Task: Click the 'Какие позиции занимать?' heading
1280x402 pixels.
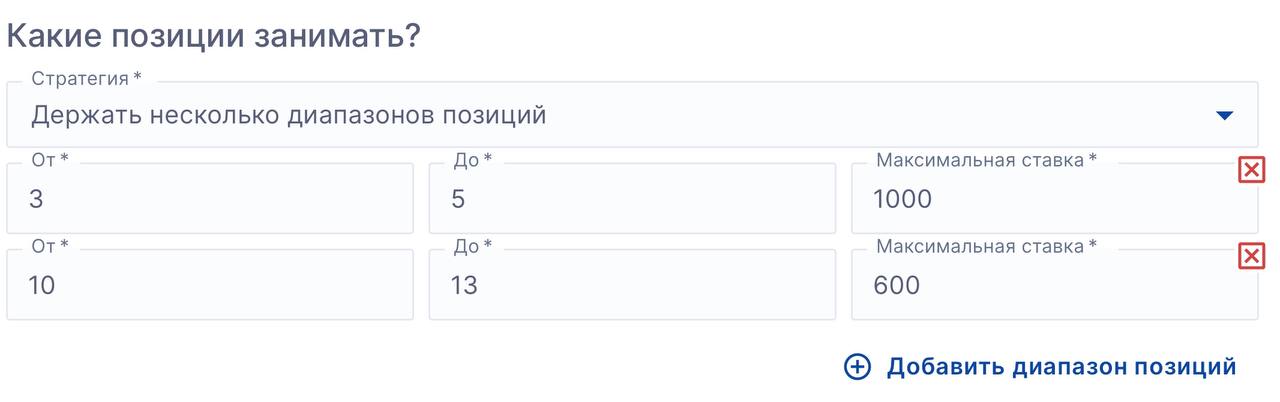Action: tap(213, 36)
